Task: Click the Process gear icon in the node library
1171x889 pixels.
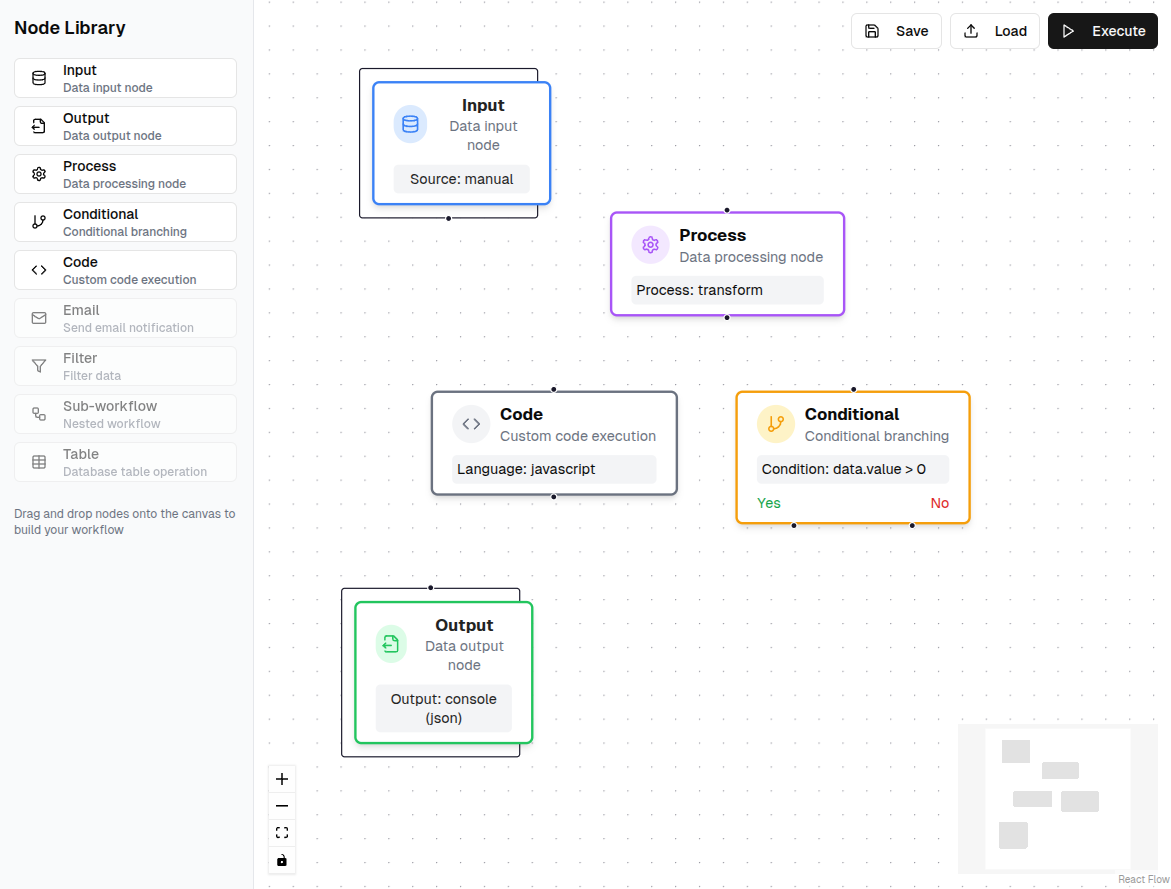Action: coord(38,173)
